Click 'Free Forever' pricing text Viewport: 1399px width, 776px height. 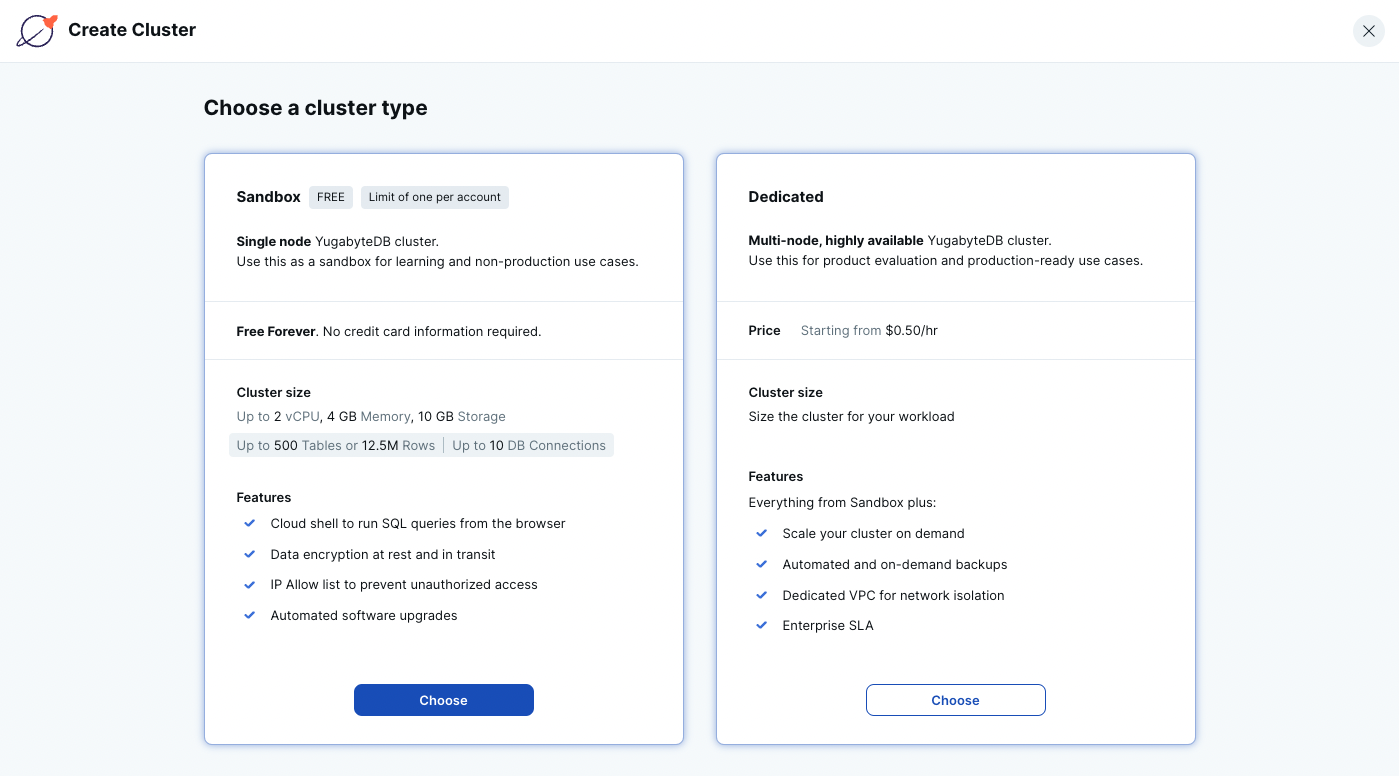pyautogui.click(x=276, y=331)
